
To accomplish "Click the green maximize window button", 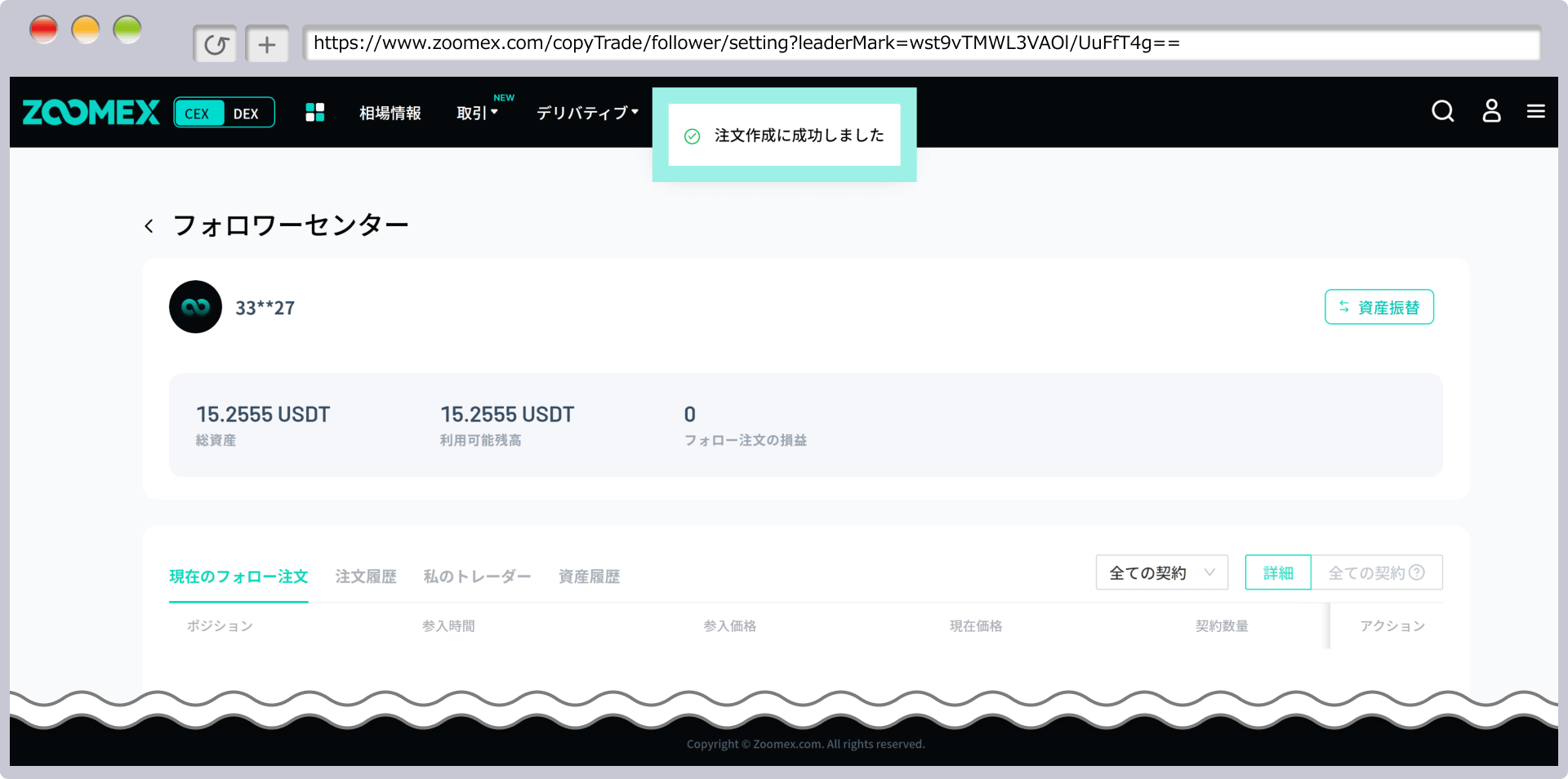I will [x=127, y=30].
